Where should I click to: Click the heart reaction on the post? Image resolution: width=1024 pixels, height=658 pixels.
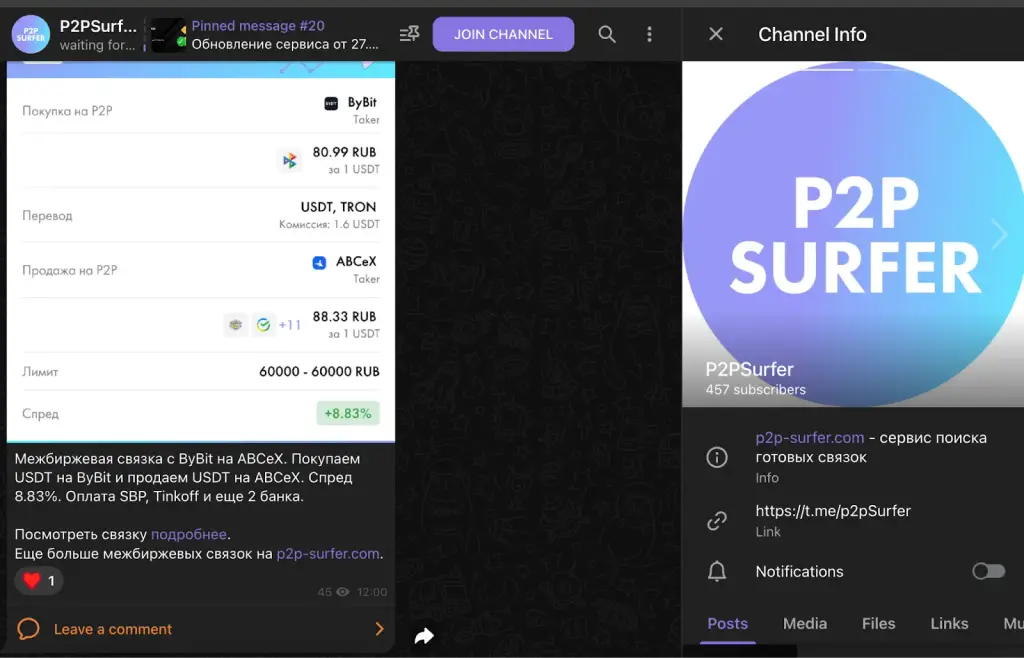39,580
